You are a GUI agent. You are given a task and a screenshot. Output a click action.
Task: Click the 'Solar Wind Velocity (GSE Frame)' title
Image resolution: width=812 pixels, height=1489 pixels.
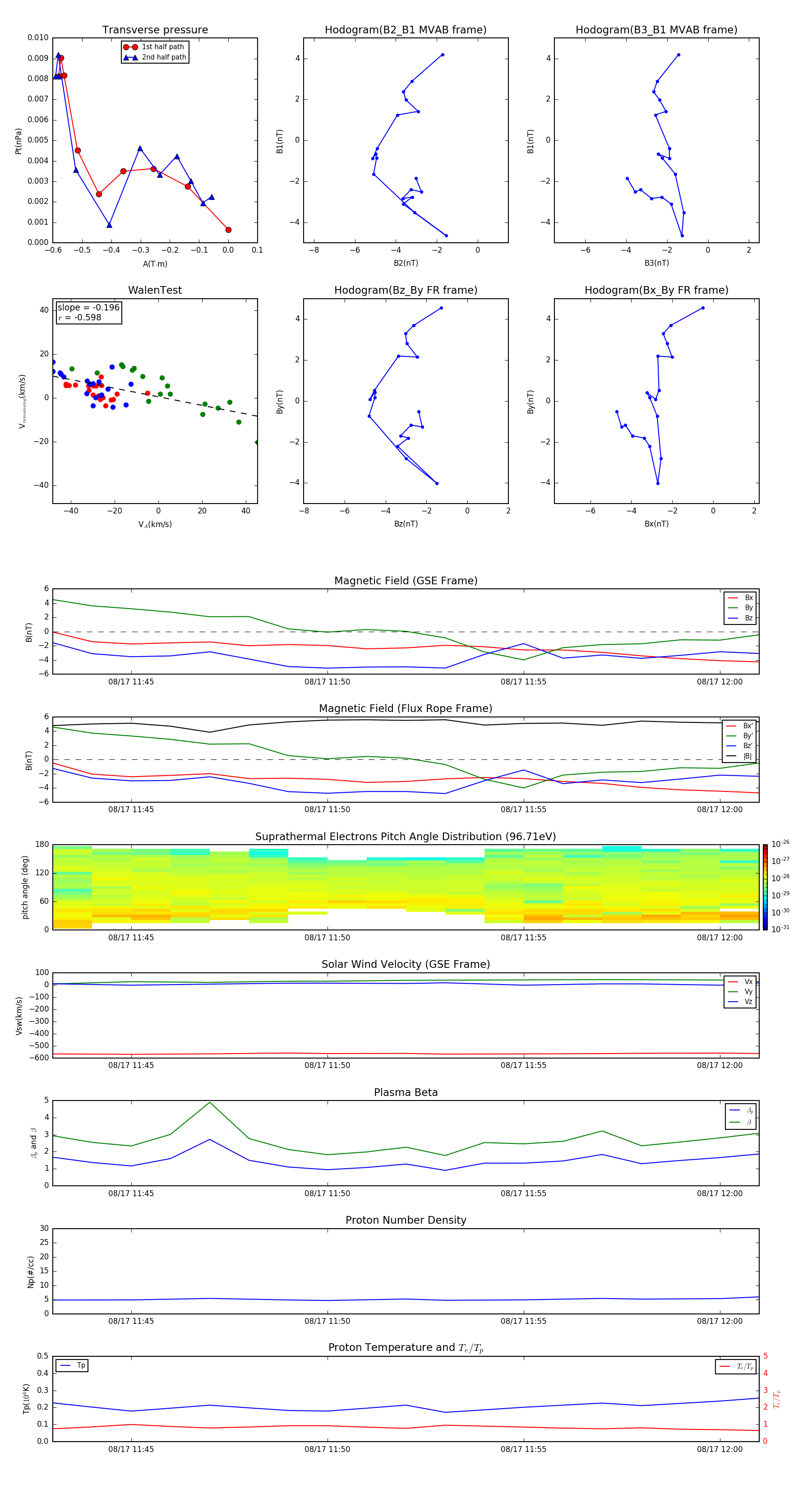coord(406,965)
